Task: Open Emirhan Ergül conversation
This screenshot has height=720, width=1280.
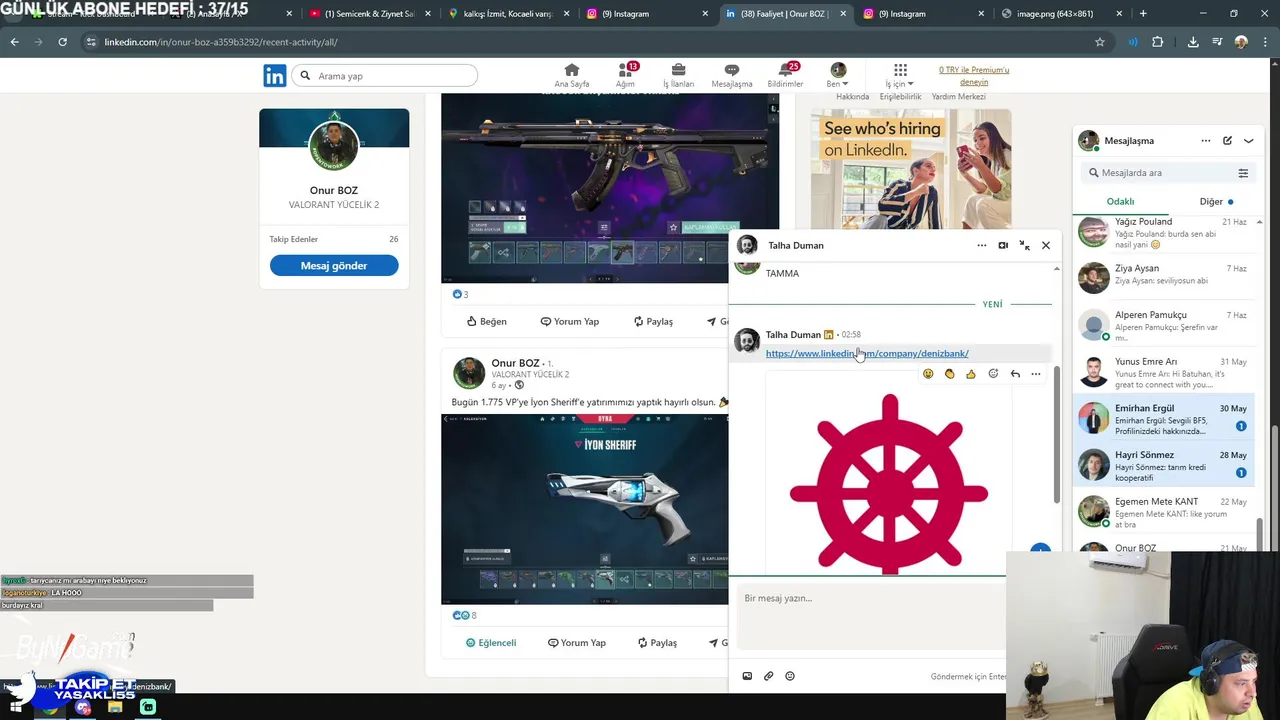Action: pos(1164,417)
